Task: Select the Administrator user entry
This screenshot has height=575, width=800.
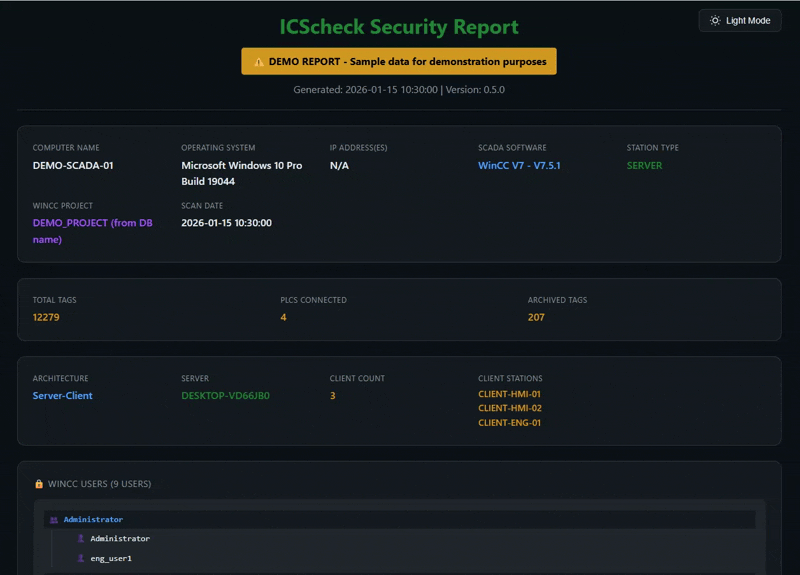Action: tap(120, 538)
